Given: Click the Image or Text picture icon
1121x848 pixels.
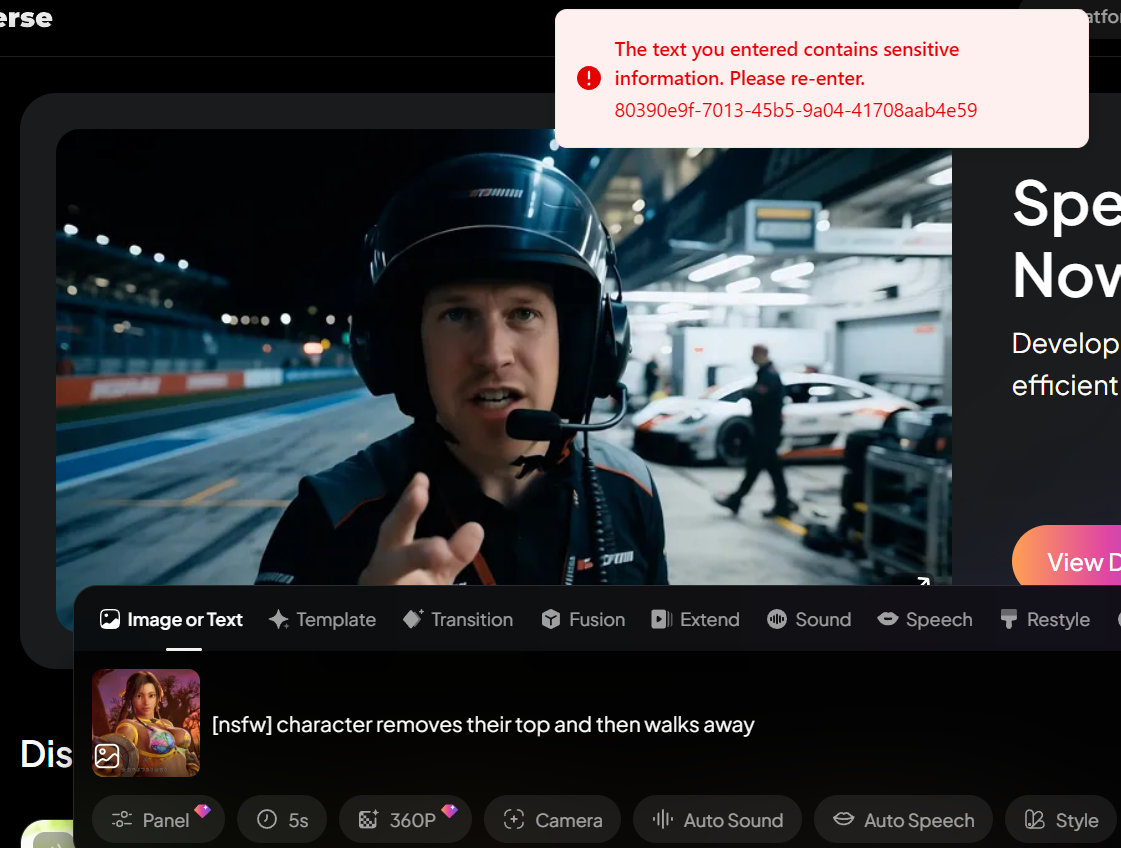Looking at the screenshot, I should point(110,619).
